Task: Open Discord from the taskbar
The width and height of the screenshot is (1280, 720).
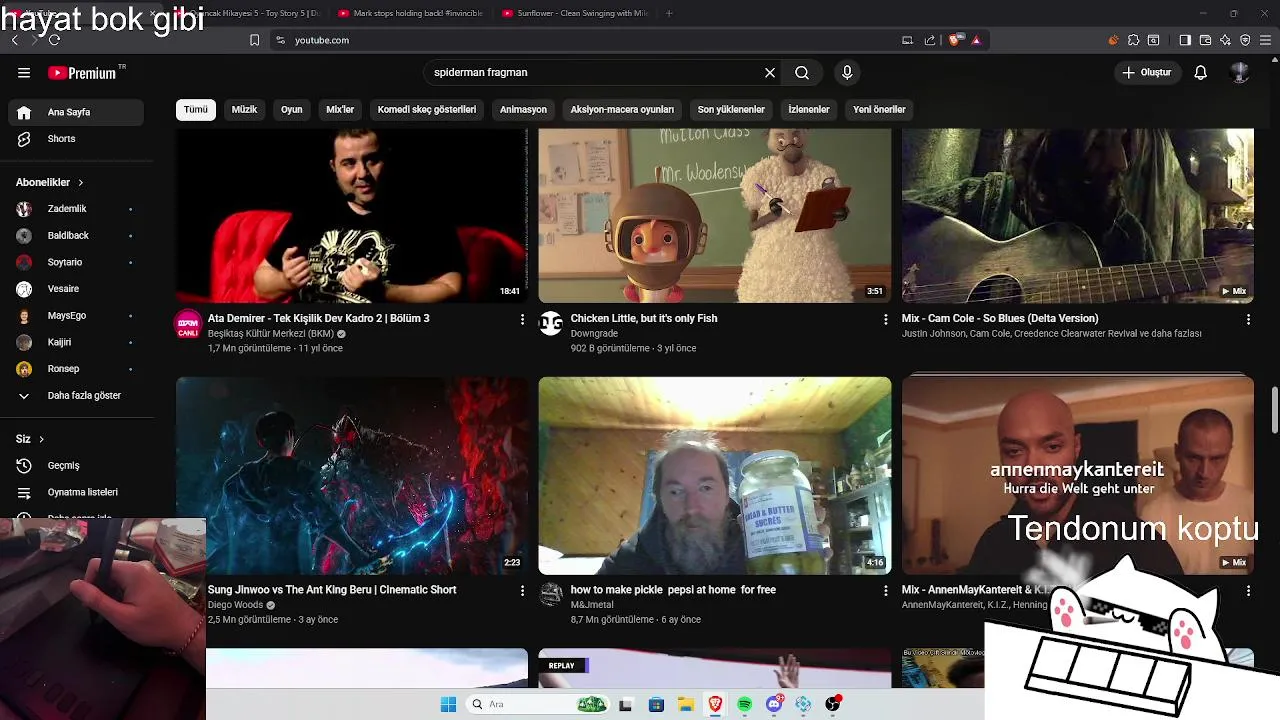Action: 774,705
